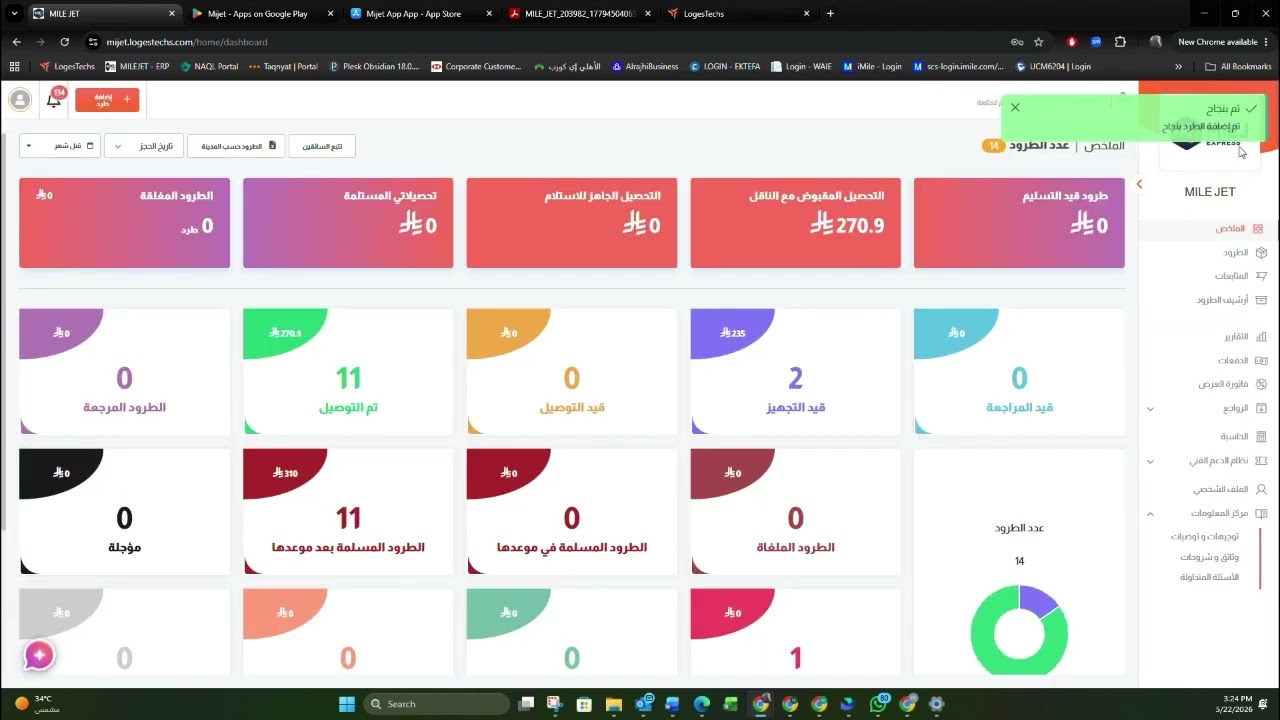This screenshot has width=1280, height=720.
Task: Click the نظام الدعم الفني ticket icon
Action: coord(1261,461)
